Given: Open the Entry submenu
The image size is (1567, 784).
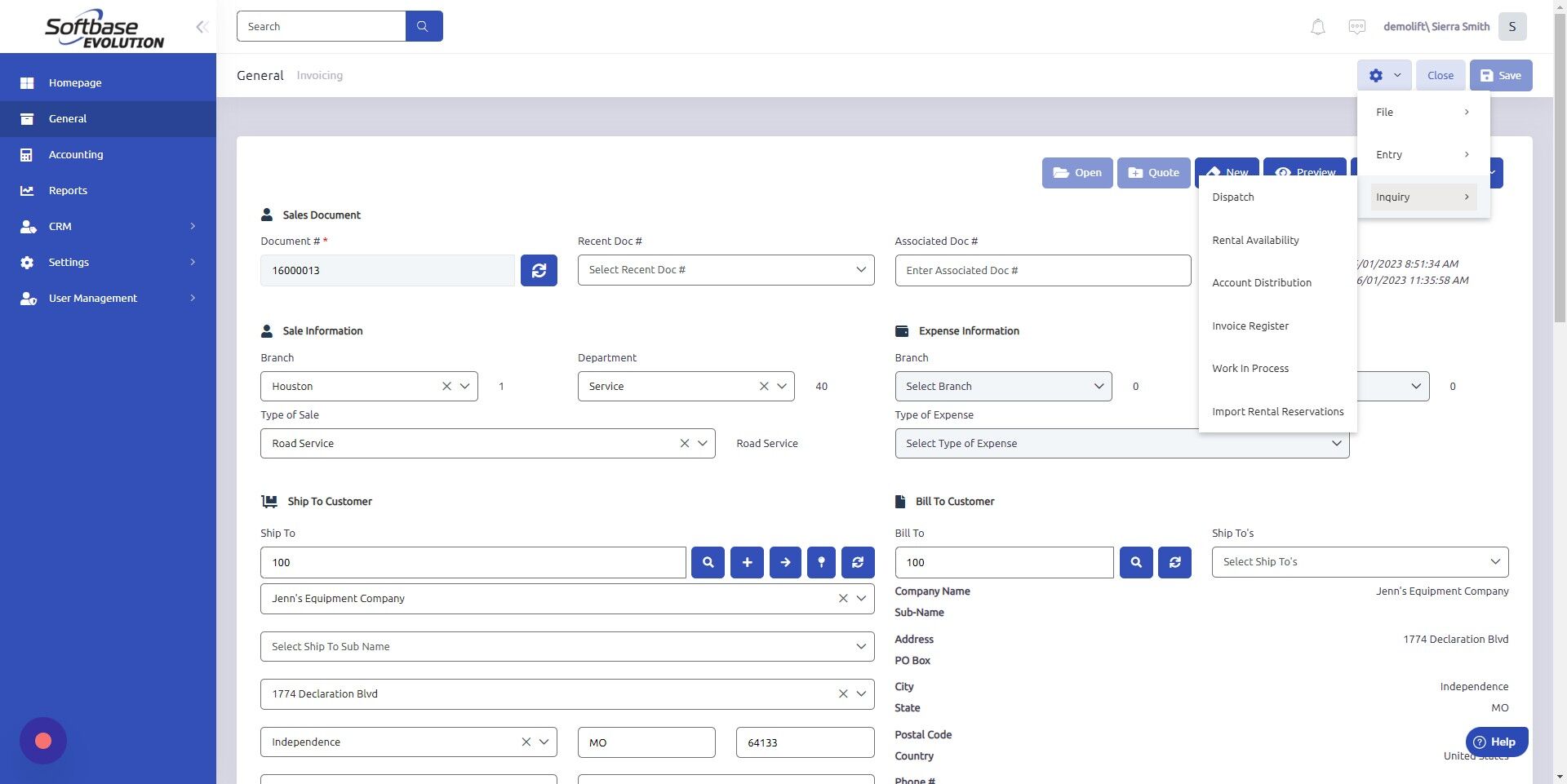Looking at the screenshot, I should [x=1423, y=154].
